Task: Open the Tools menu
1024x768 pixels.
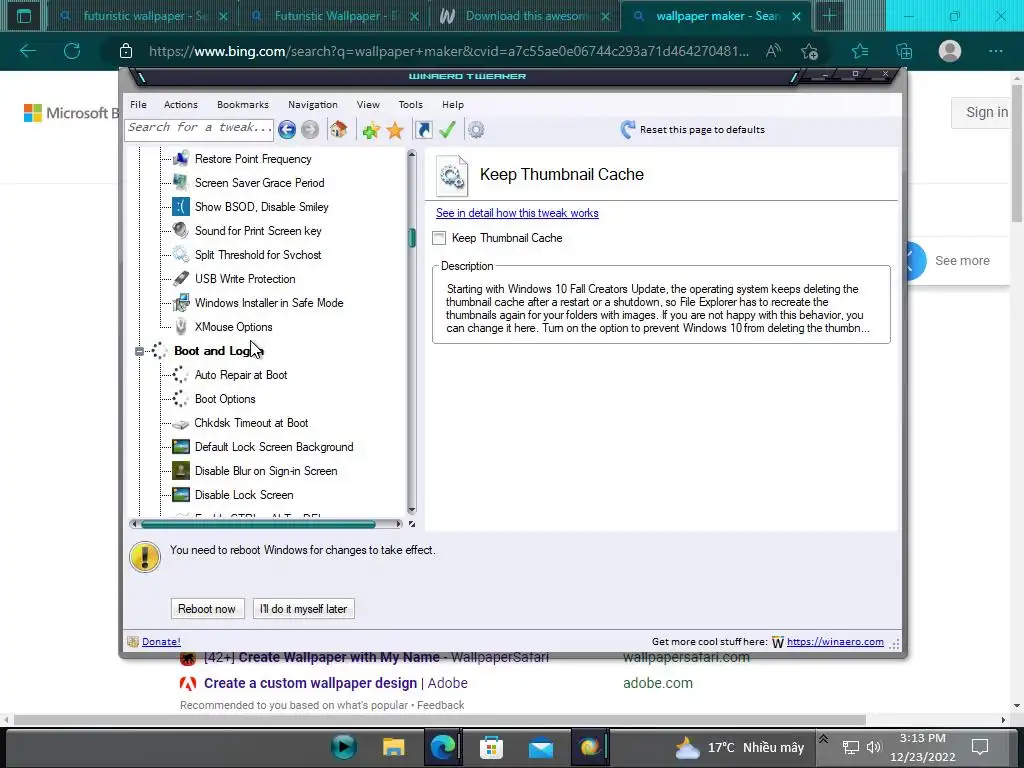Action: (410, 104)
